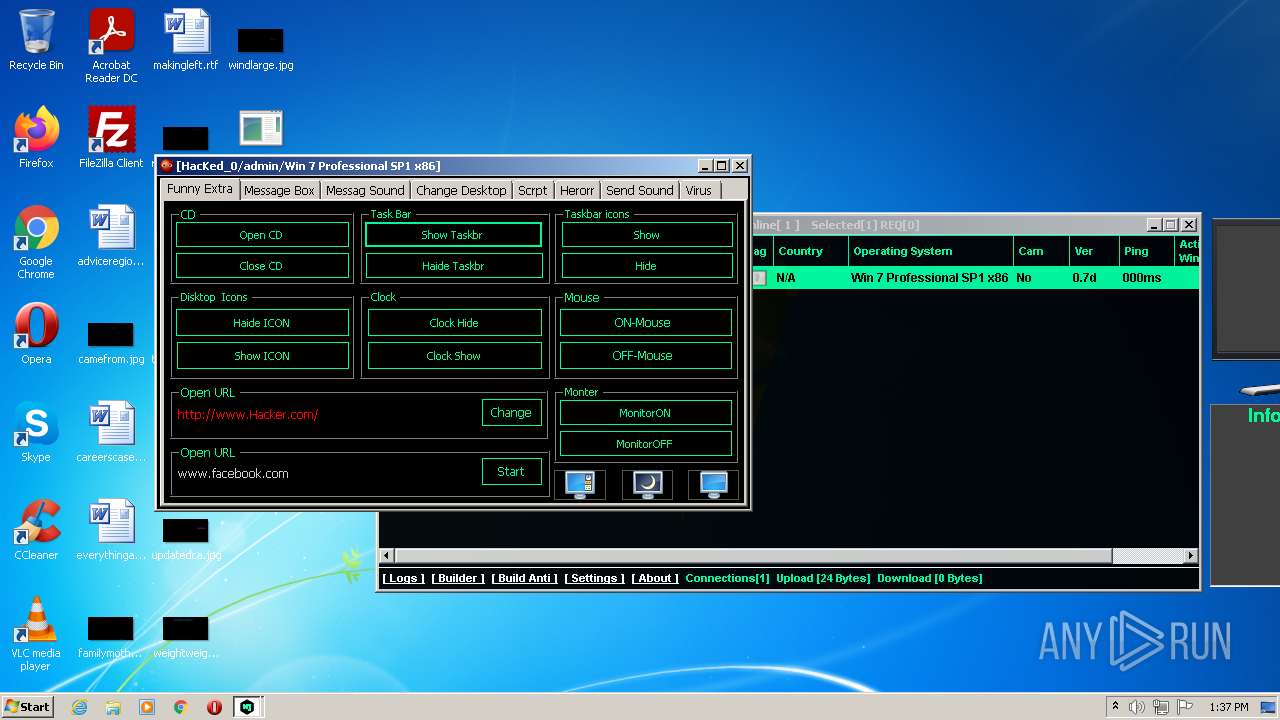Click Opera icon in taskbar
The height and width of the screenshot is (720, 1280).
(x=214, y=707)
